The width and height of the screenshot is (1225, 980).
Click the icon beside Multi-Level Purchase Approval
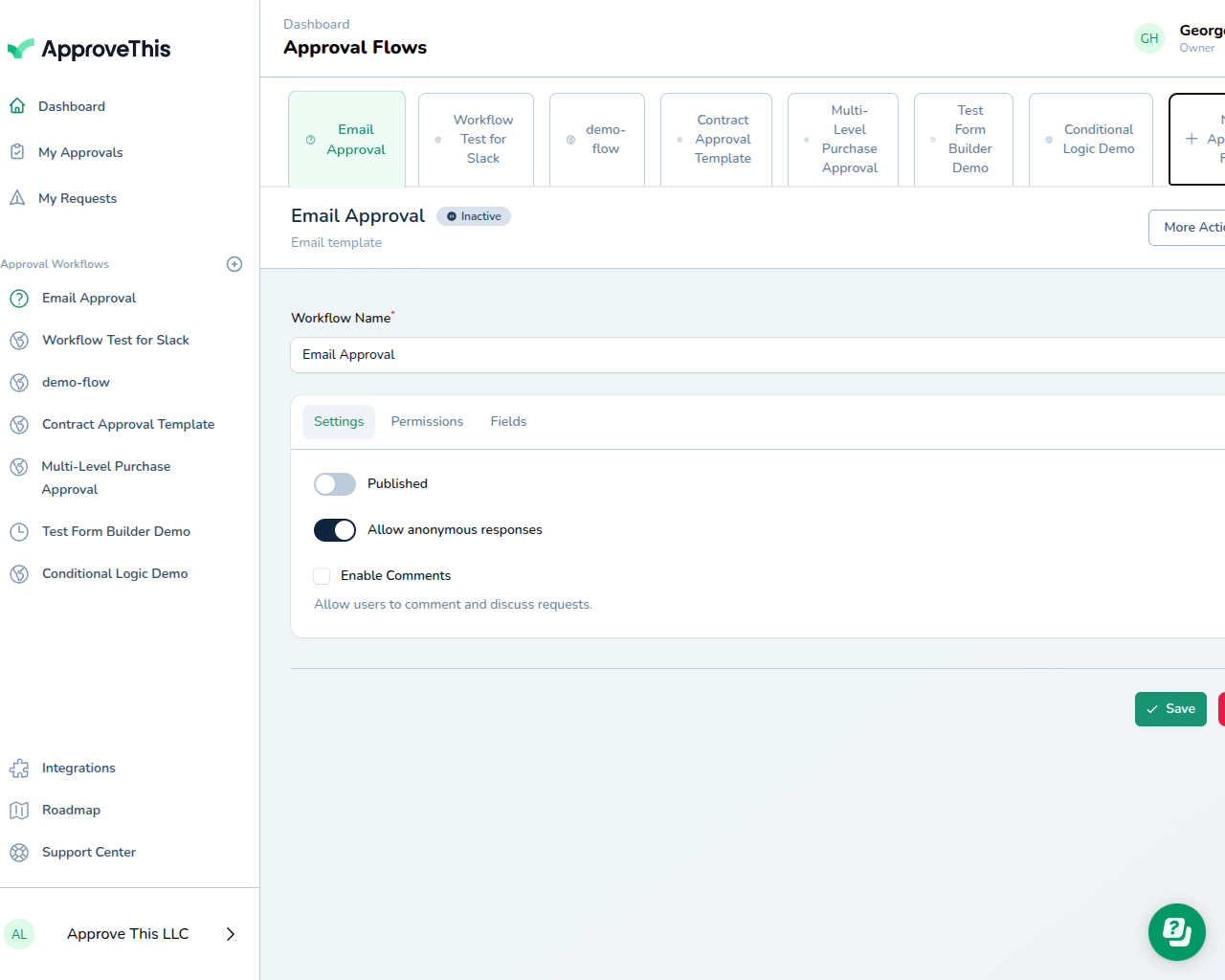tap(19, 467)
